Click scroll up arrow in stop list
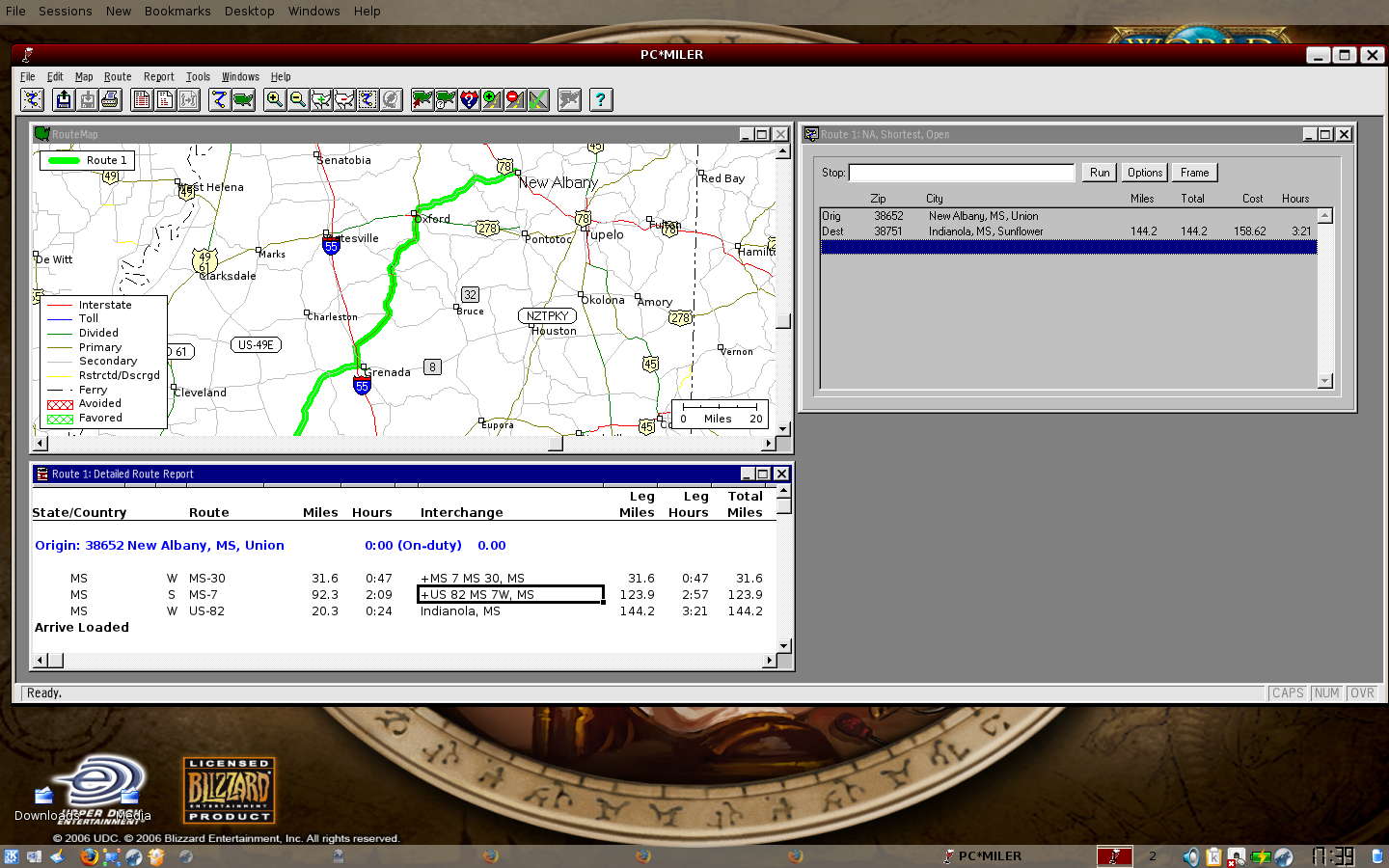This screenshot has width=1389, height=868. [1325, 216]
